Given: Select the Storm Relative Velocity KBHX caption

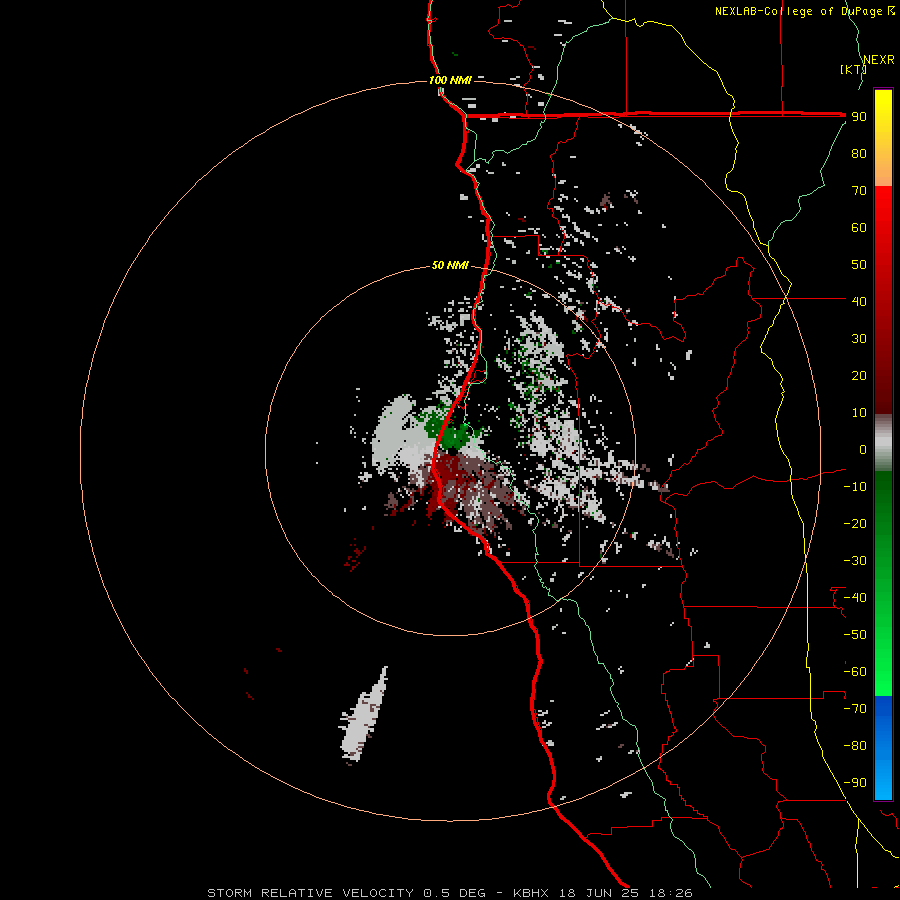Looking at the screenshot, I should pos(449,893).
